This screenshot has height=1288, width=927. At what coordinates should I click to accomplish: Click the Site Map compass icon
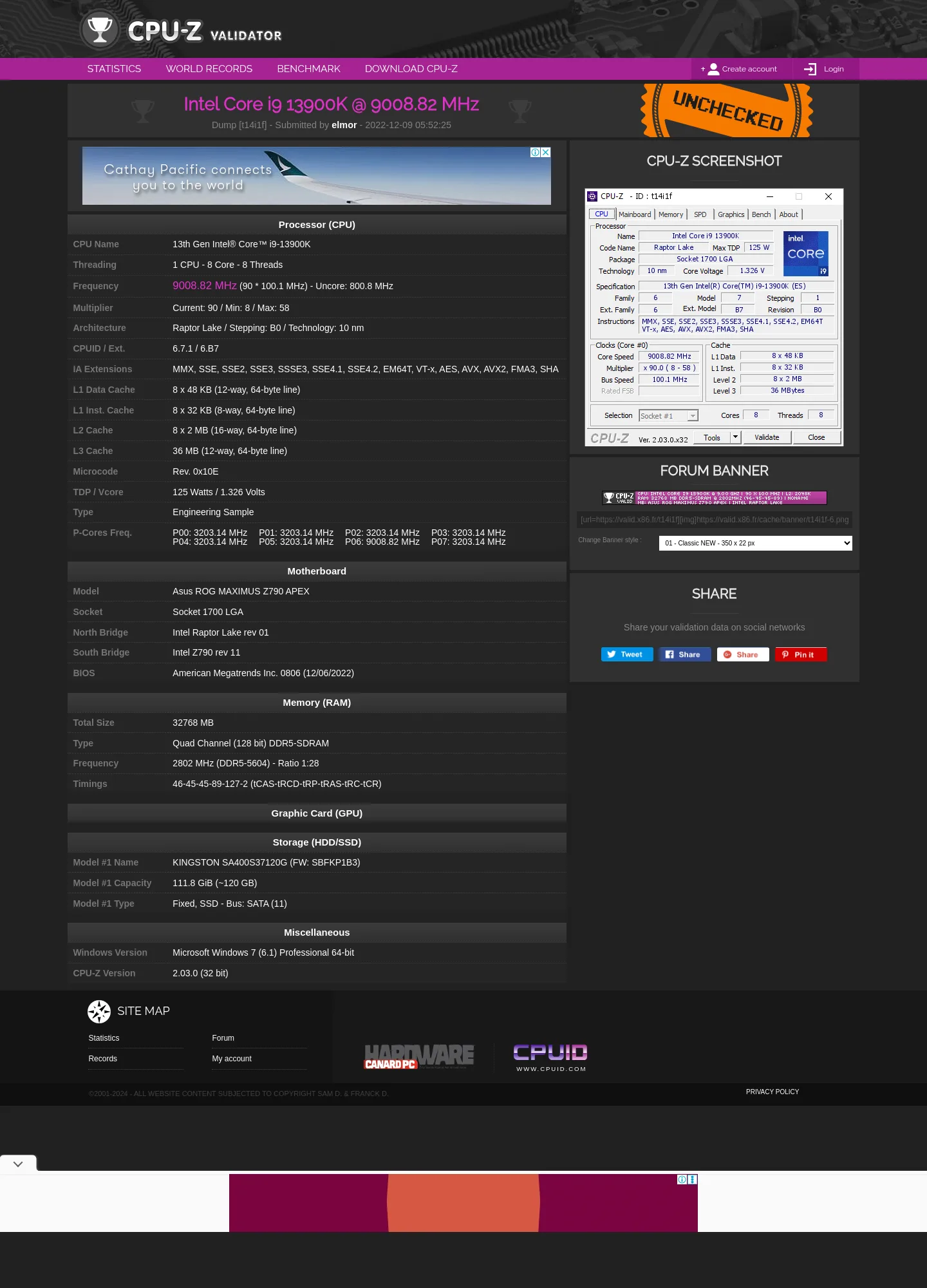[x=99, y=1012]
